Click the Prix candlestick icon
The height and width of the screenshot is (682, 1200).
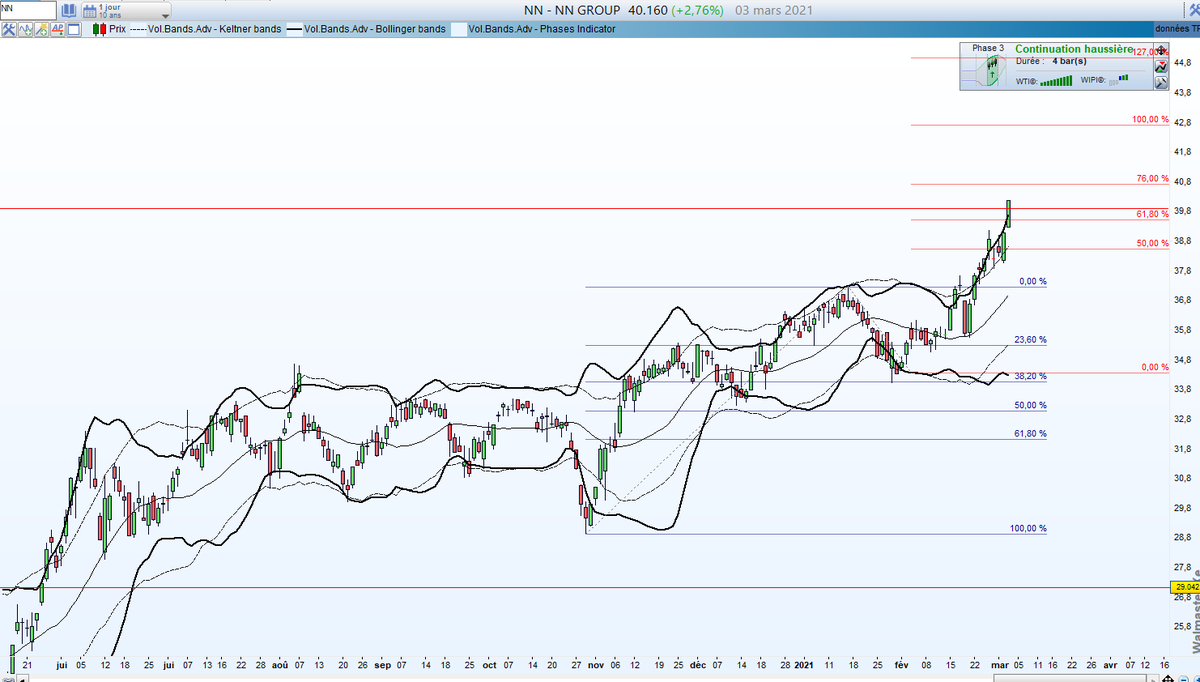(99, 29)
